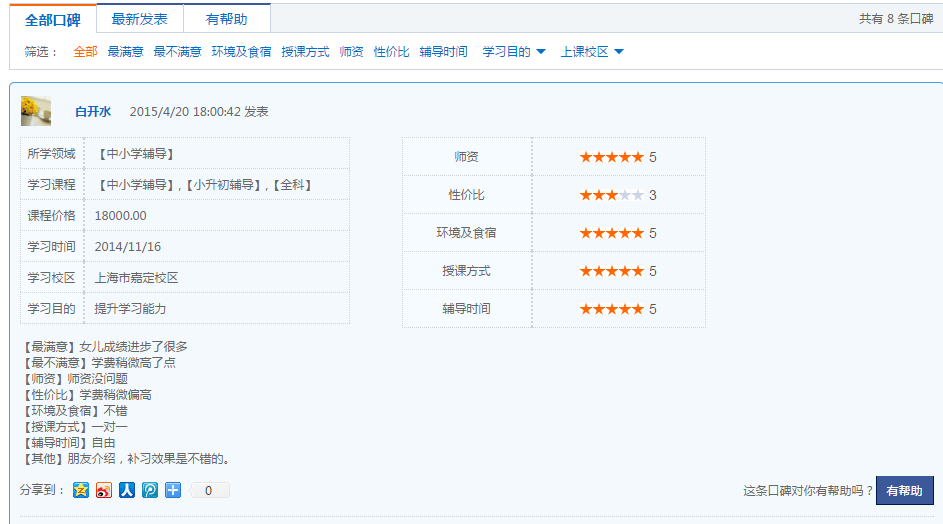
Task: Expand the 上课校区 filter dropdown
Action: [x=592, y=52]
